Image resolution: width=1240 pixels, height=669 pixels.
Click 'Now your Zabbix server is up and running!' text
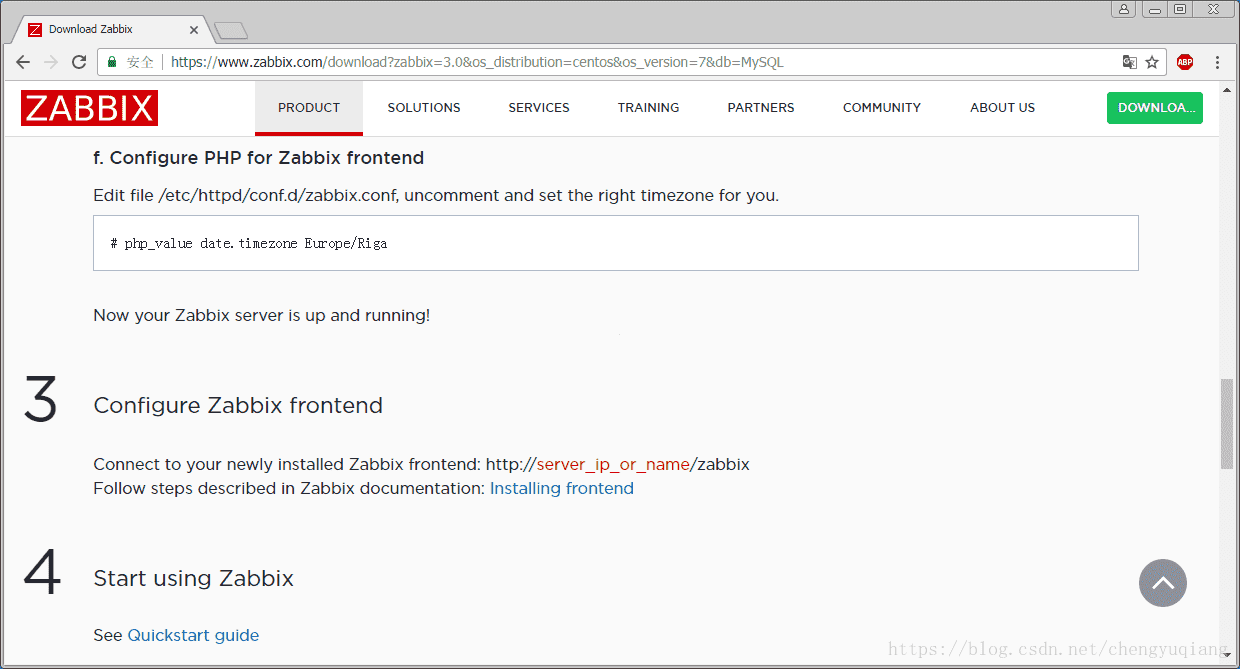262,315
